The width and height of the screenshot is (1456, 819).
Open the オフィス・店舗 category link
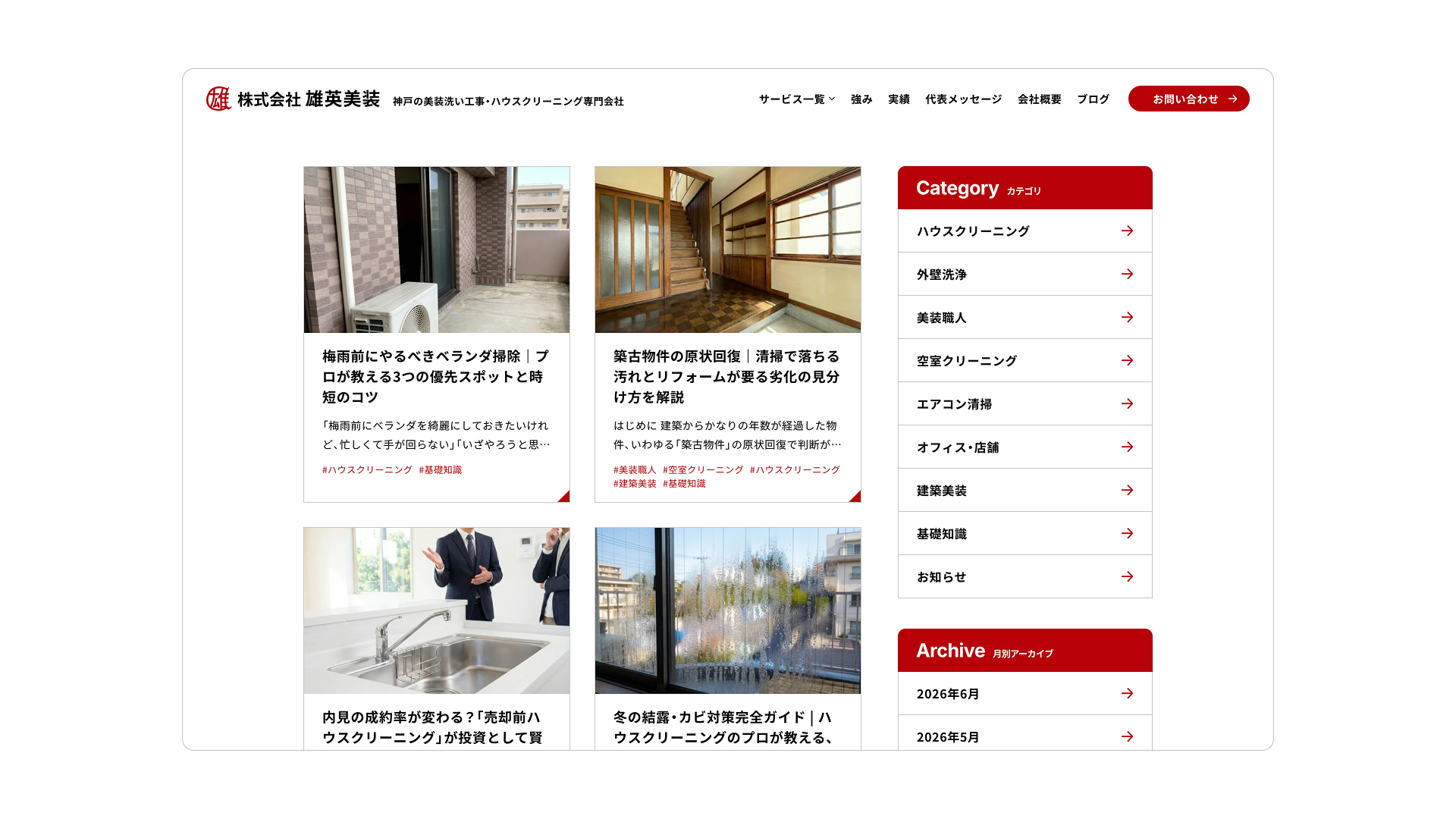[1025, 447]
